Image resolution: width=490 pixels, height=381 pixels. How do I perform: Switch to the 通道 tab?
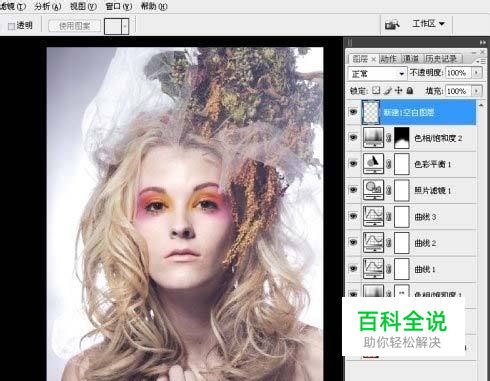click(410, 59)
